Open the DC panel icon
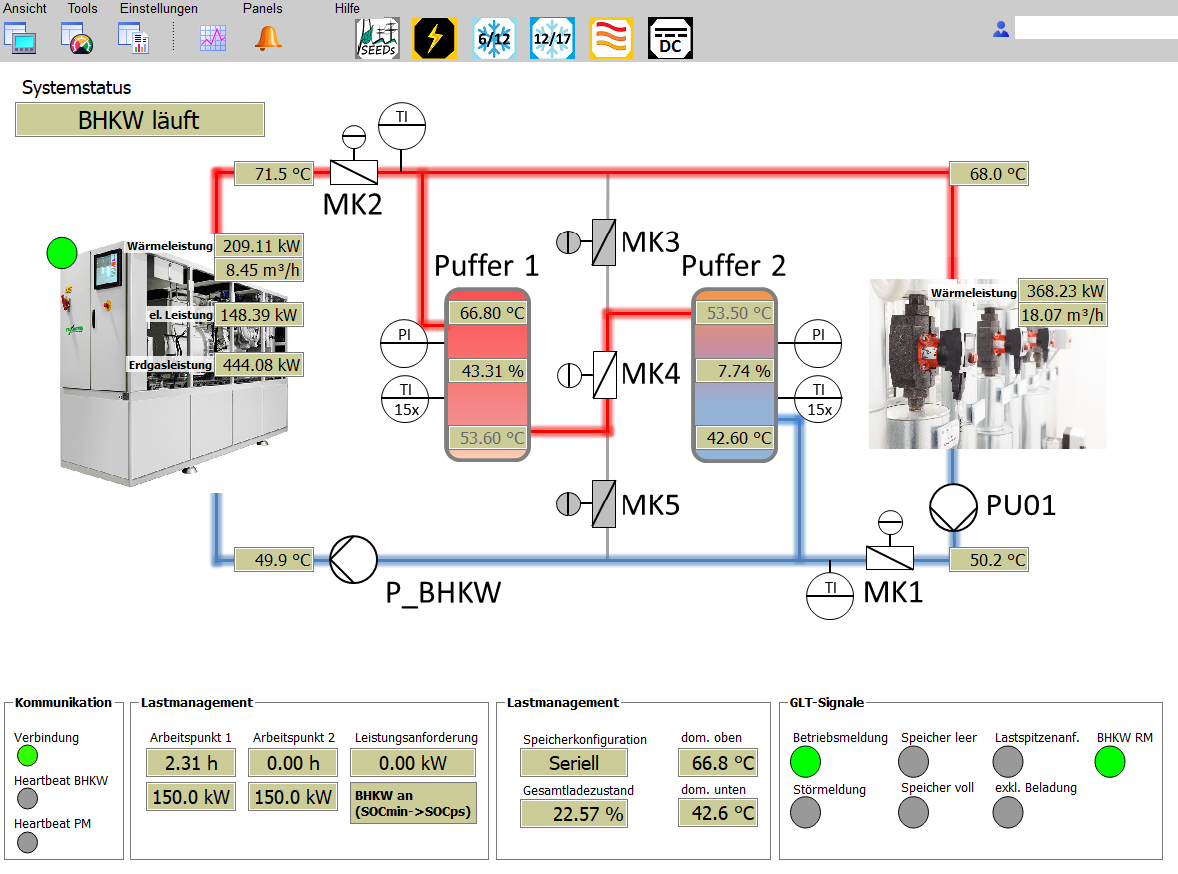This screenshot has height=874, width=1178. 670,38
